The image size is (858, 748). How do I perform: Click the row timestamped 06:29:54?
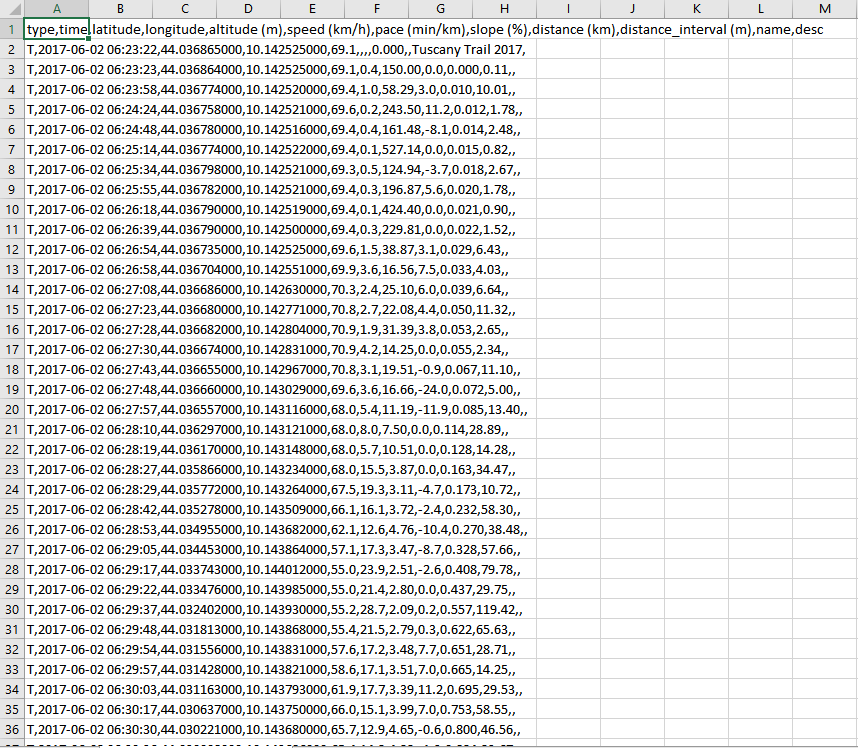[271, 650]
